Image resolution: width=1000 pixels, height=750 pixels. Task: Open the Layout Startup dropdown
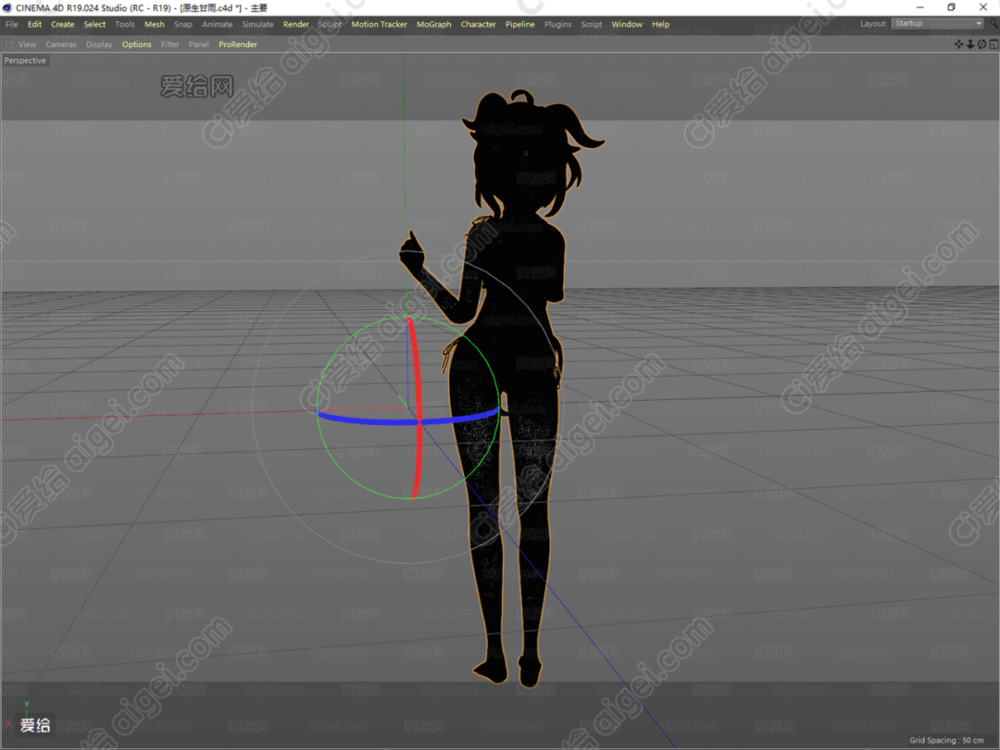938,24
